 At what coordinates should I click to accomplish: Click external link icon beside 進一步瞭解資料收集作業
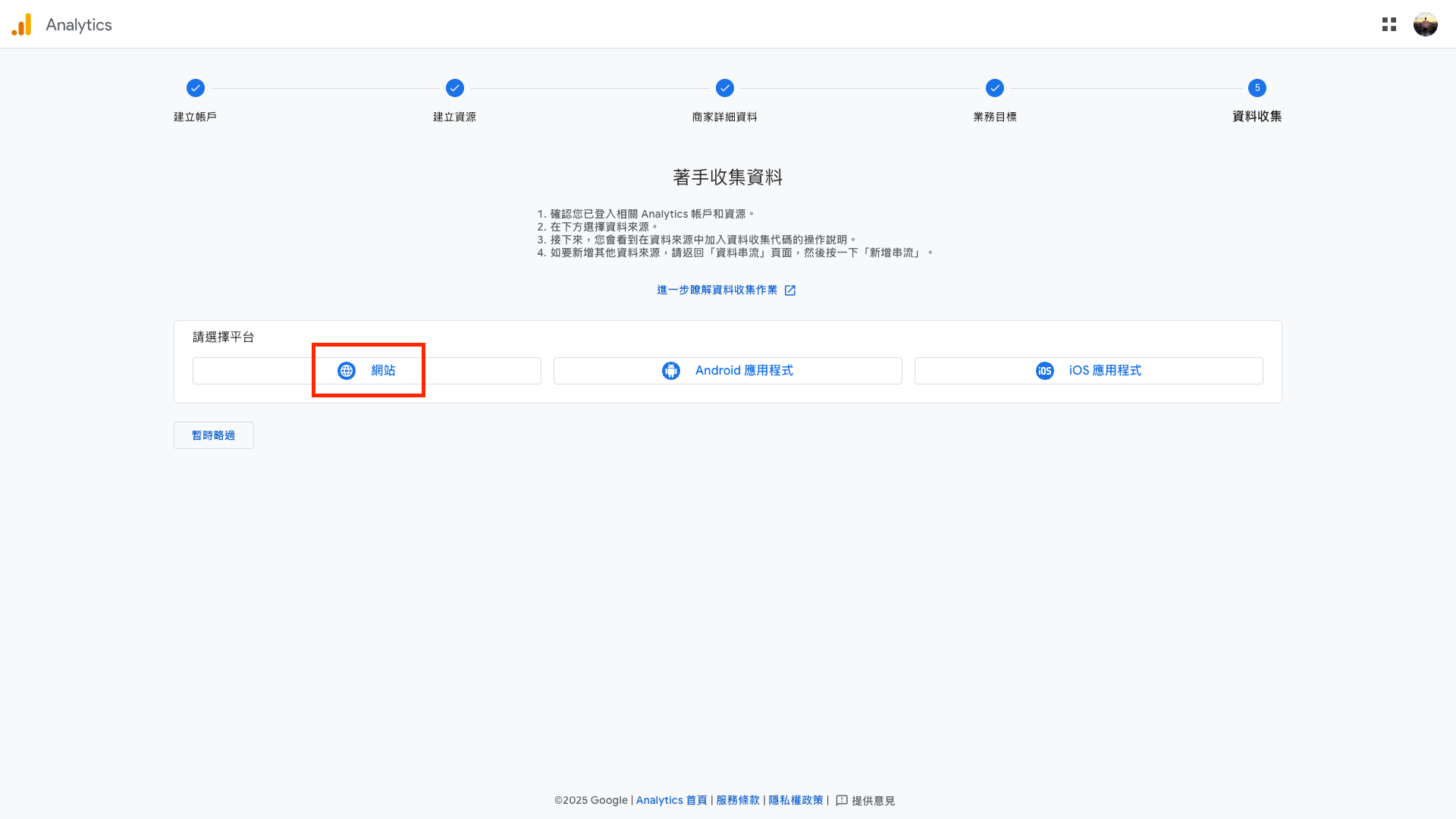(789, 290)
